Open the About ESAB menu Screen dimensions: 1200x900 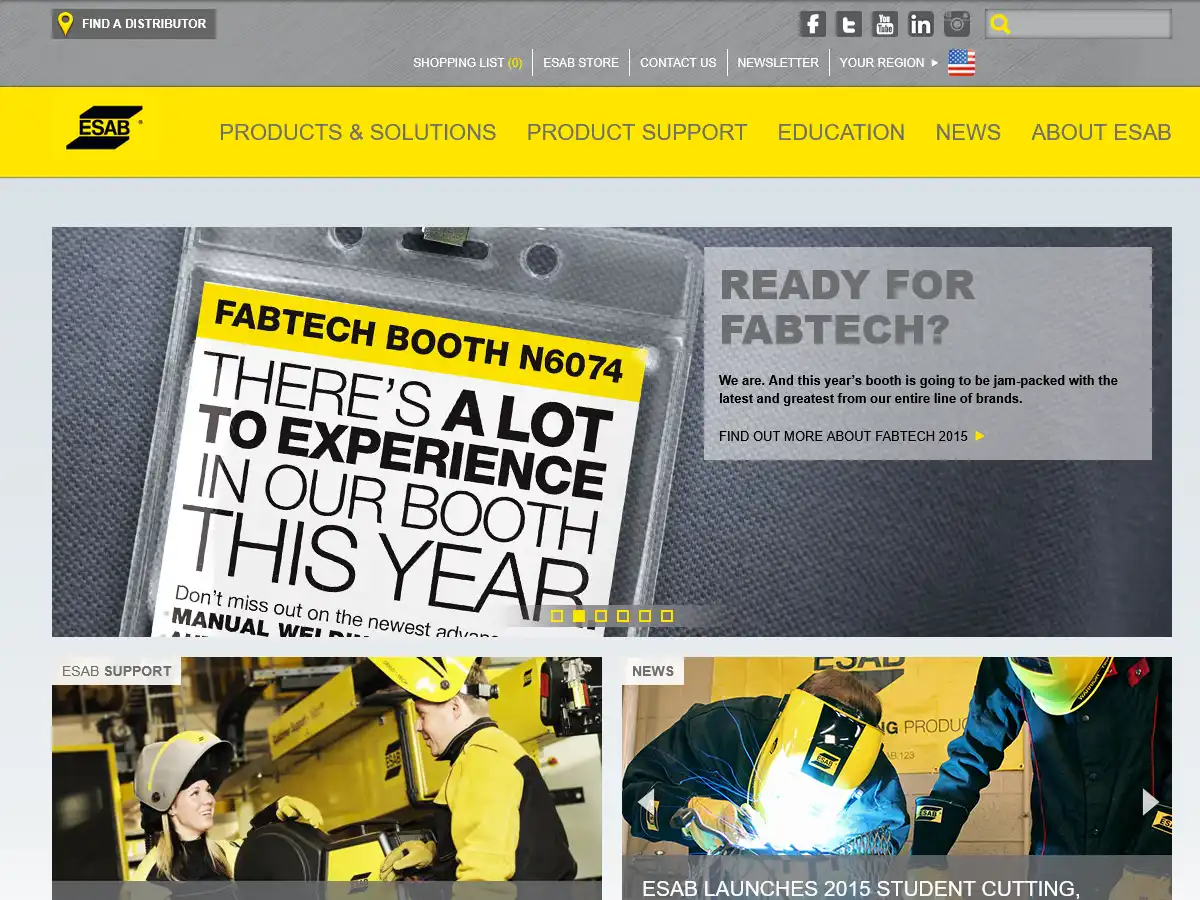(1101, 132)
